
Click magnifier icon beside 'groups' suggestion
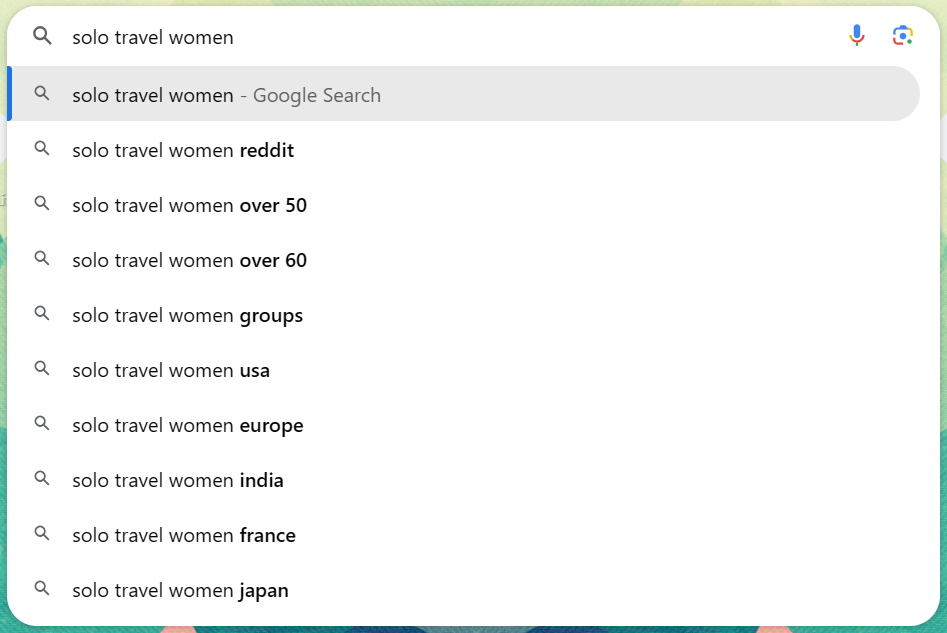42,313
